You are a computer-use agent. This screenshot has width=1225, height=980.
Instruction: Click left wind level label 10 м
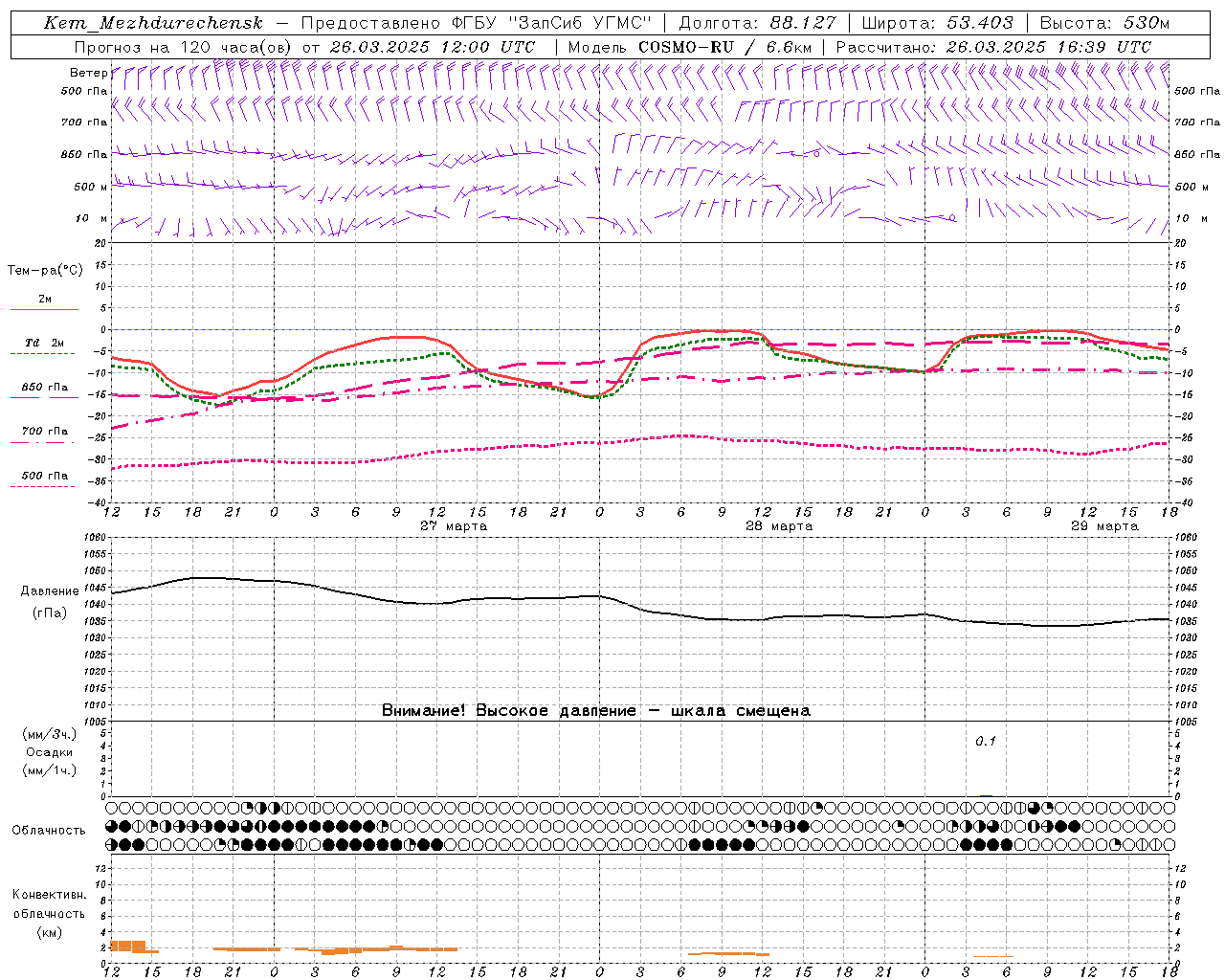pyautogui.click(x=92, y=218)
